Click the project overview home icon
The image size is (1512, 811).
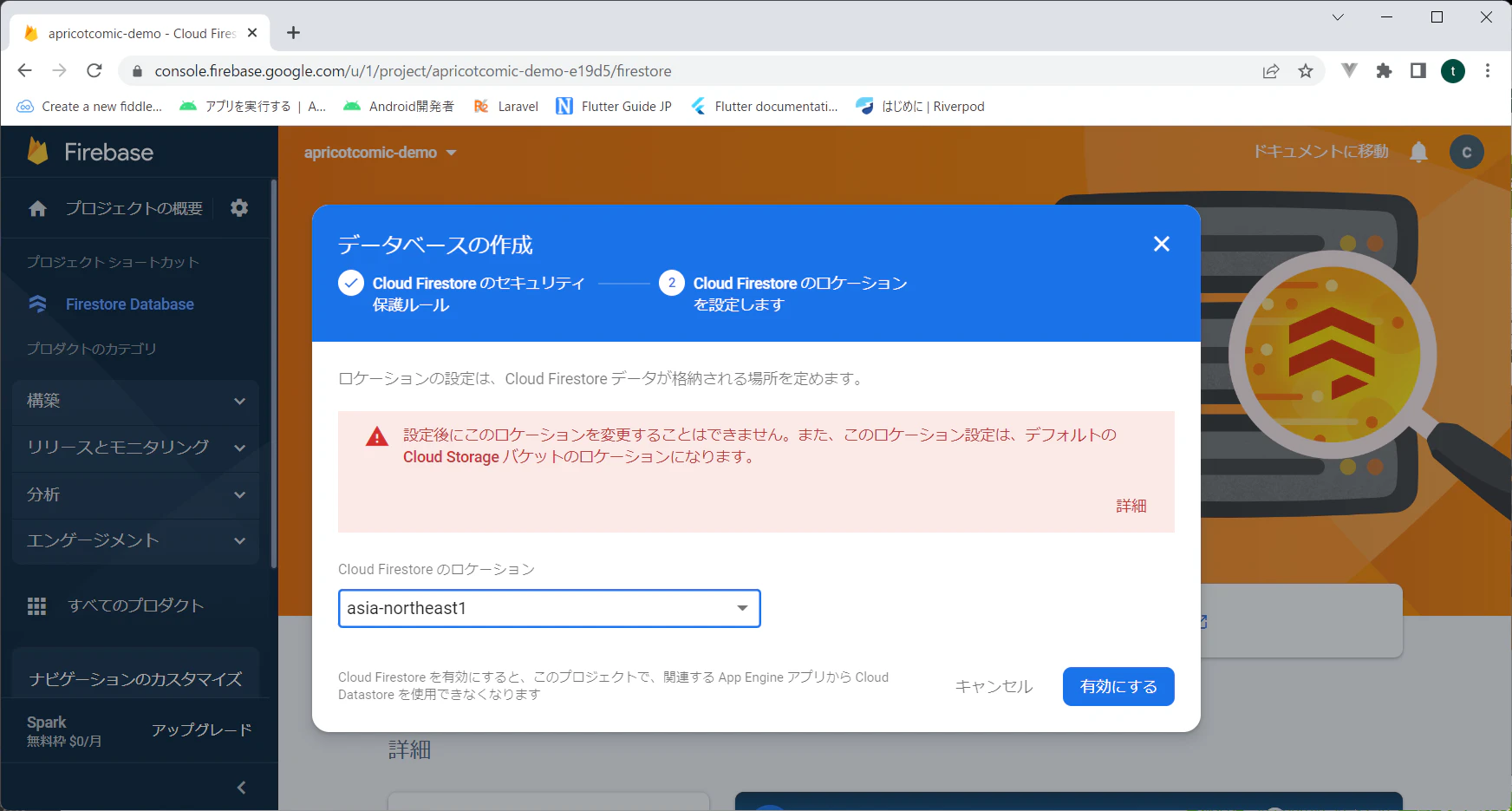(38, 208)
